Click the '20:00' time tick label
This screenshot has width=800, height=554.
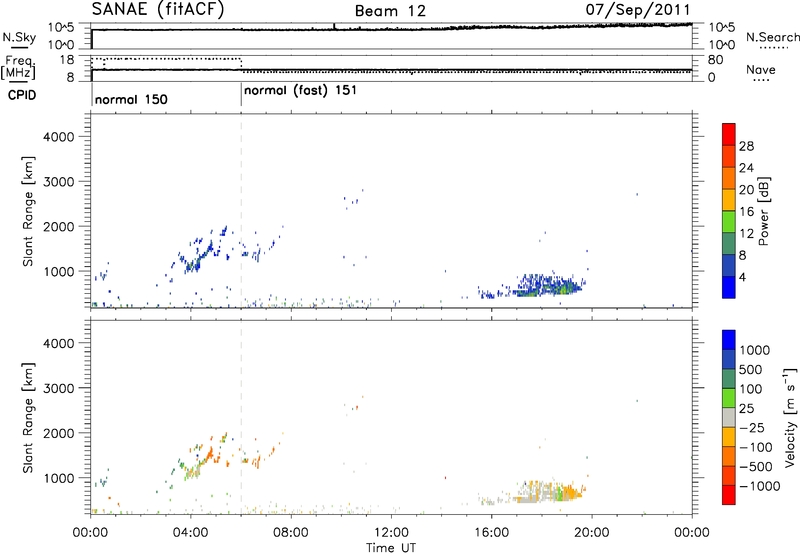(592, 533)
